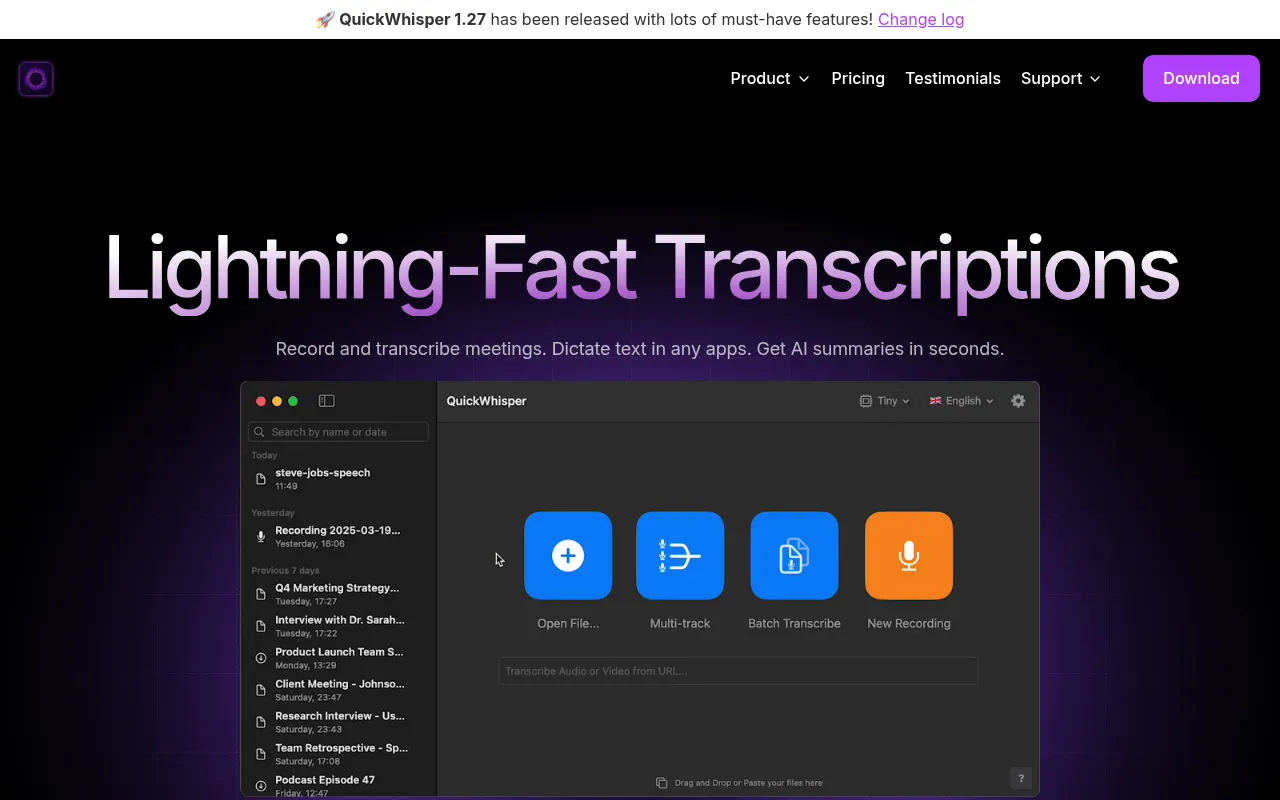Click the file icon beside Client Meeting
The image size is (1280, 800).
(261, 690)
